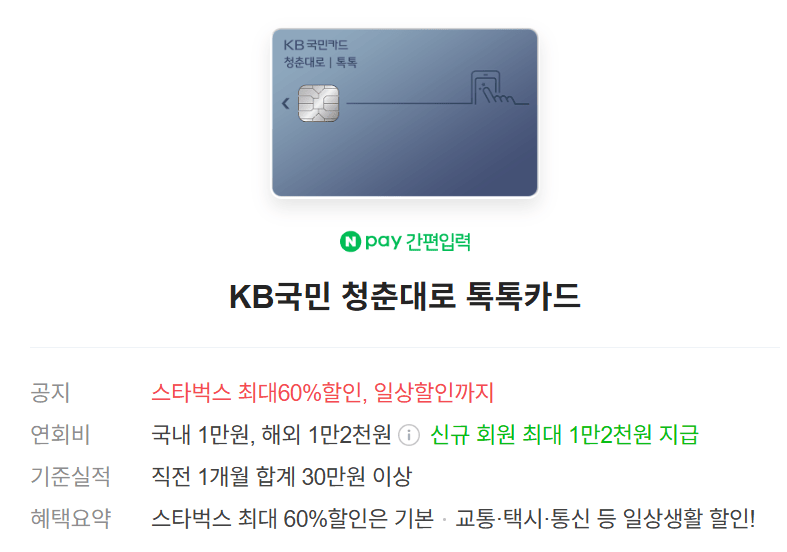This screenshot has height=552, width=787.
Task: Click the 청춘대로 | 톡톡 text on card
Action: tap(320, 62)
